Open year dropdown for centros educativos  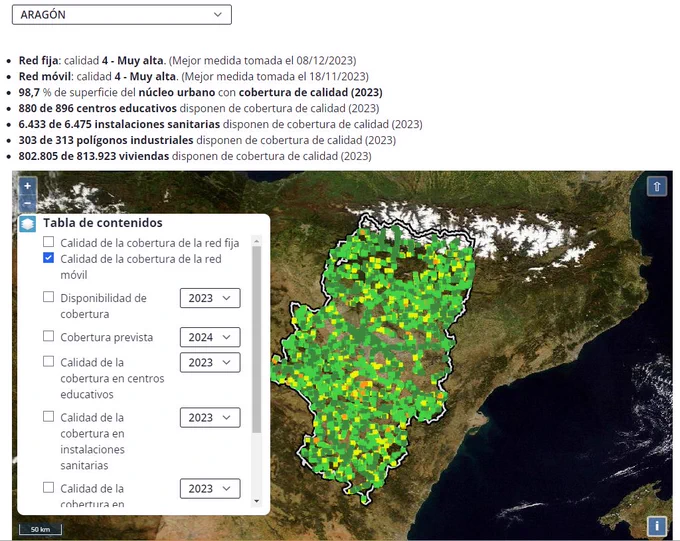[210, 362]
